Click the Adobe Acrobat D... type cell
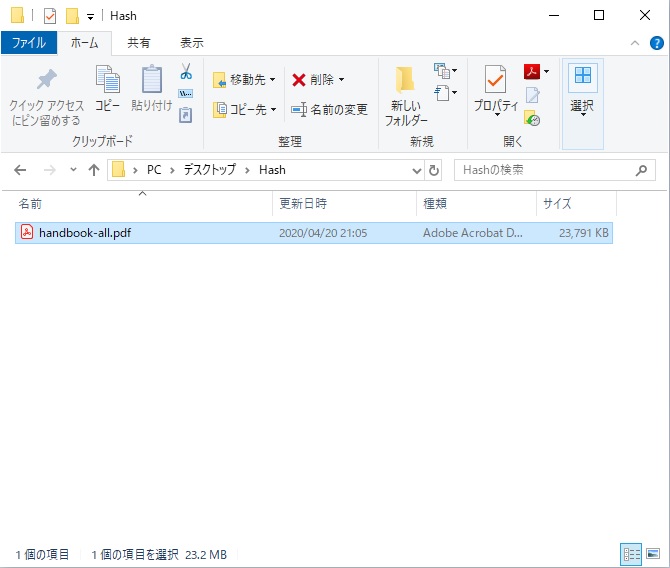Image resolution: width=670 pixels, height=568 pixels. (473, 233)
